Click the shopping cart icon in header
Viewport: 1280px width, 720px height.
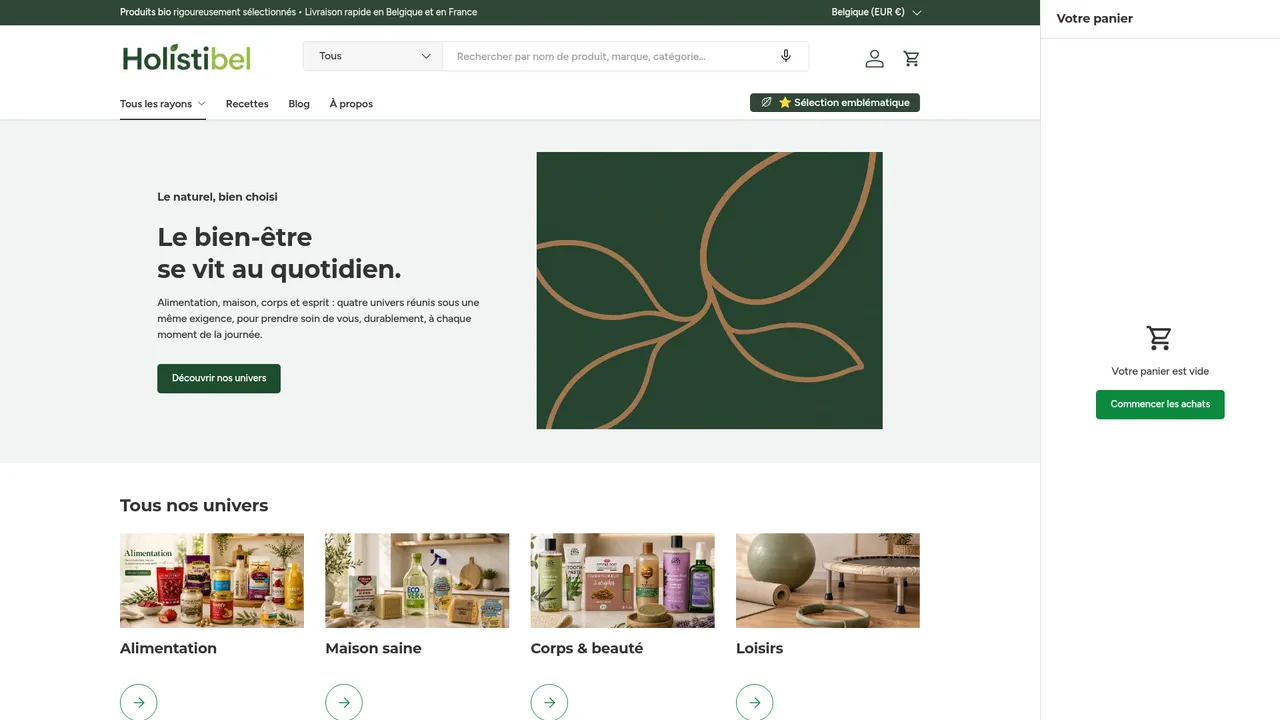911,58
